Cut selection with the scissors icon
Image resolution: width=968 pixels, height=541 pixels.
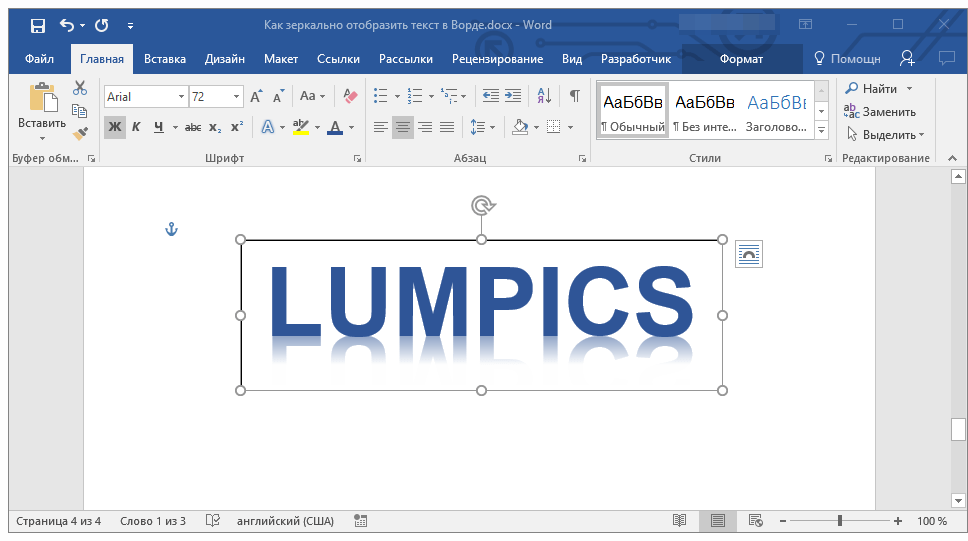click(80, 88)
